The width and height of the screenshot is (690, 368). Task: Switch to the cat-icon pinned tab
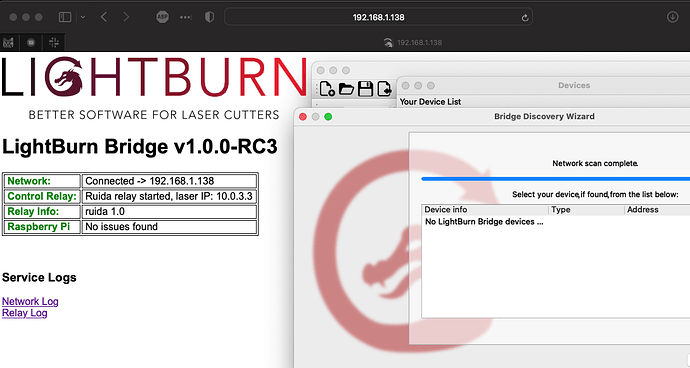click(8, 43)
